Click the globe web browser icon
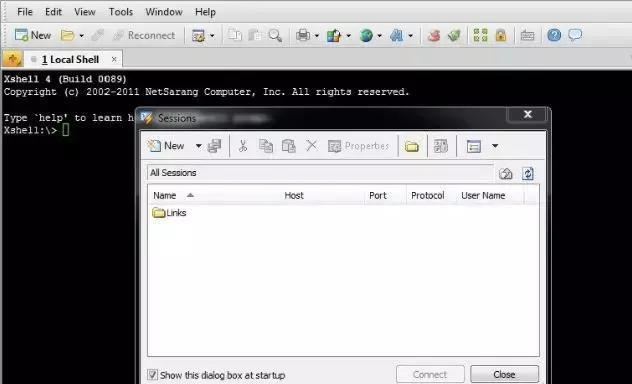632x384 pixels. [x=366, y=35]
